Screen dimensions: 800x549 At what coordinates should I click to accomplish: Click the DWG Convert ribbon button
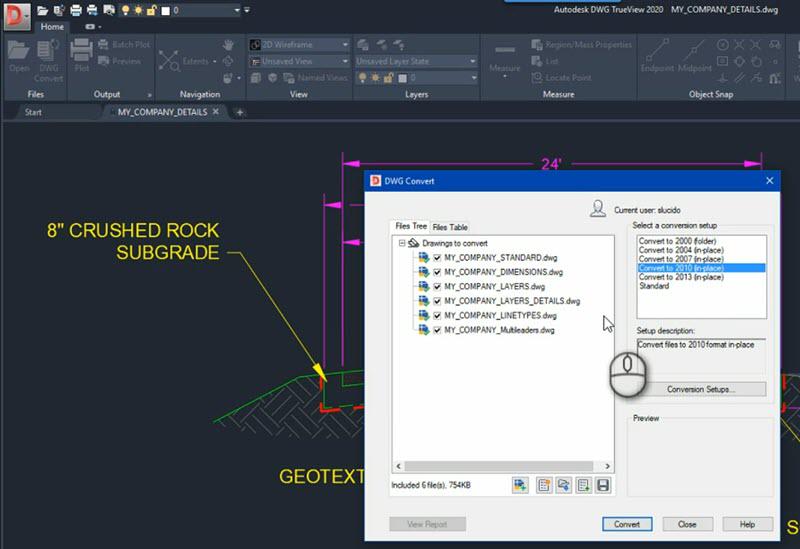coord(48,60)
